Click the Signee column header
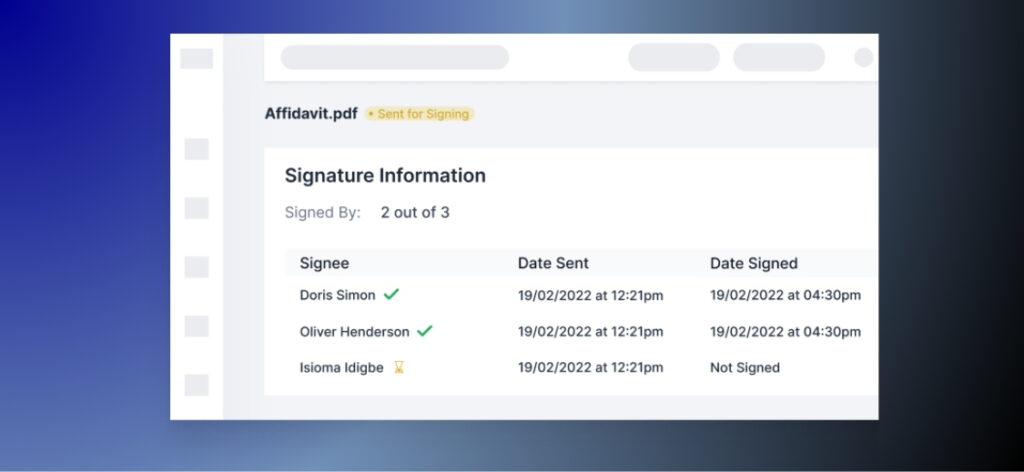Image resolution: width=1024 pixels, height=472 pixels. tap(324, 263)
